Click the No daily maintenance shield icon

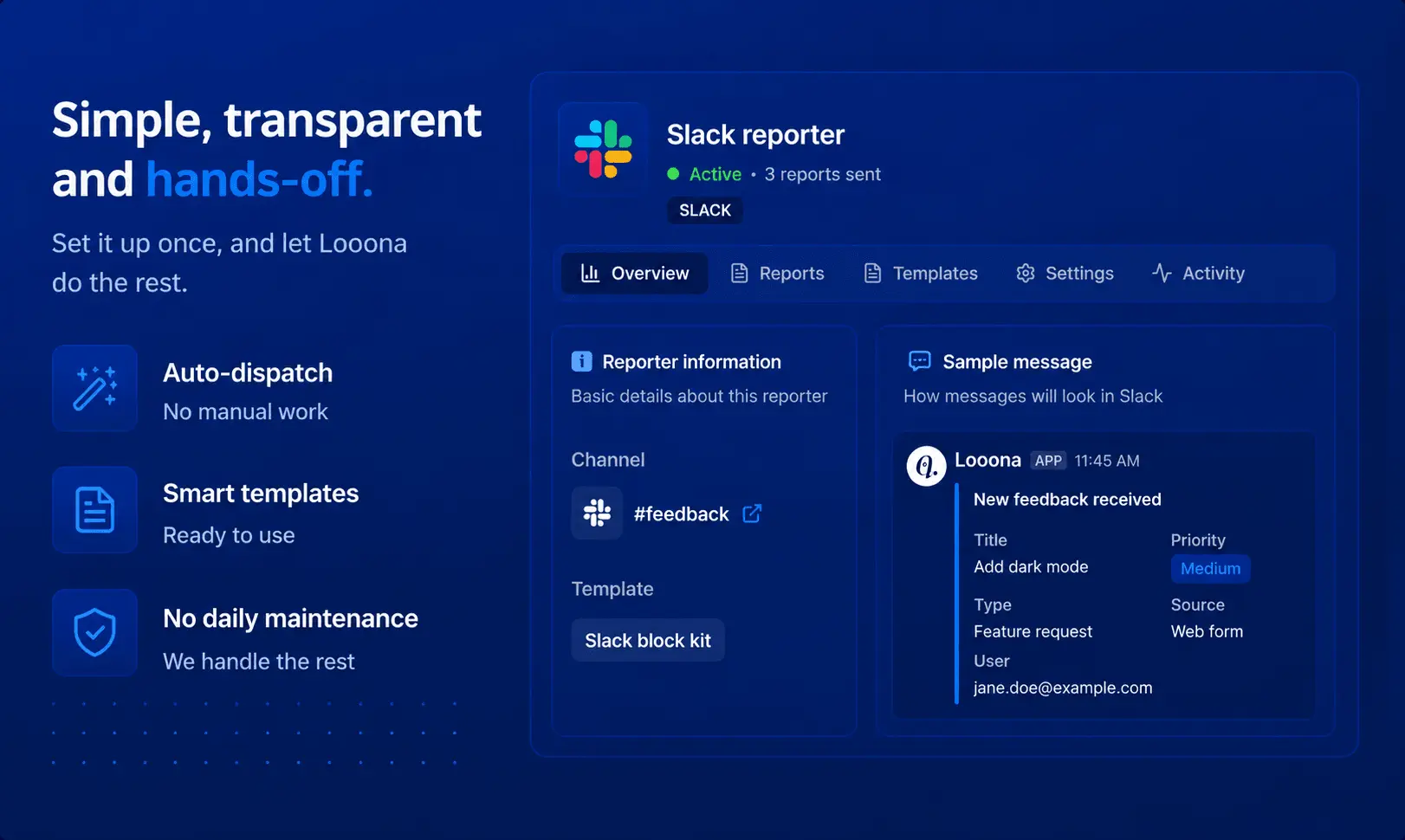tap(94, 632)
